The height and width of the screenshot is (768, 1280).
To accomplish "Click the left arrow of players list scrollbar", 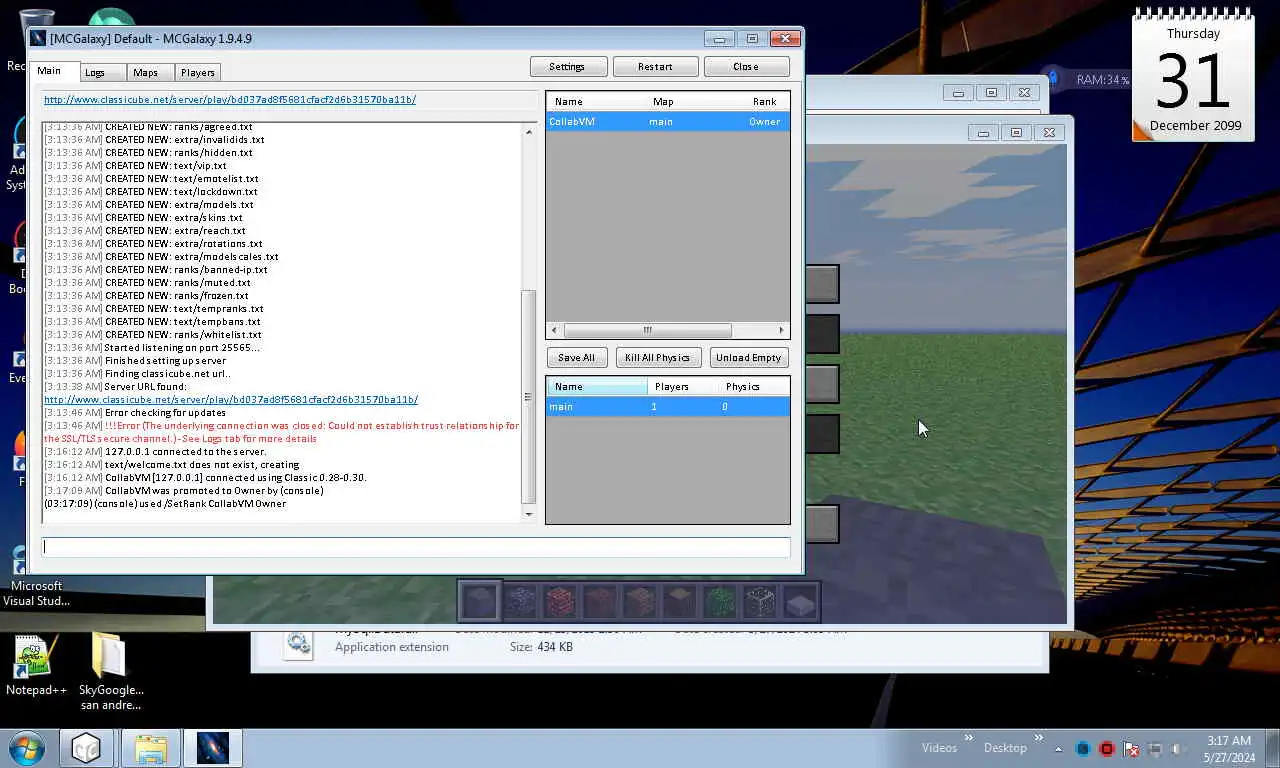I will [x=554, y=330].
